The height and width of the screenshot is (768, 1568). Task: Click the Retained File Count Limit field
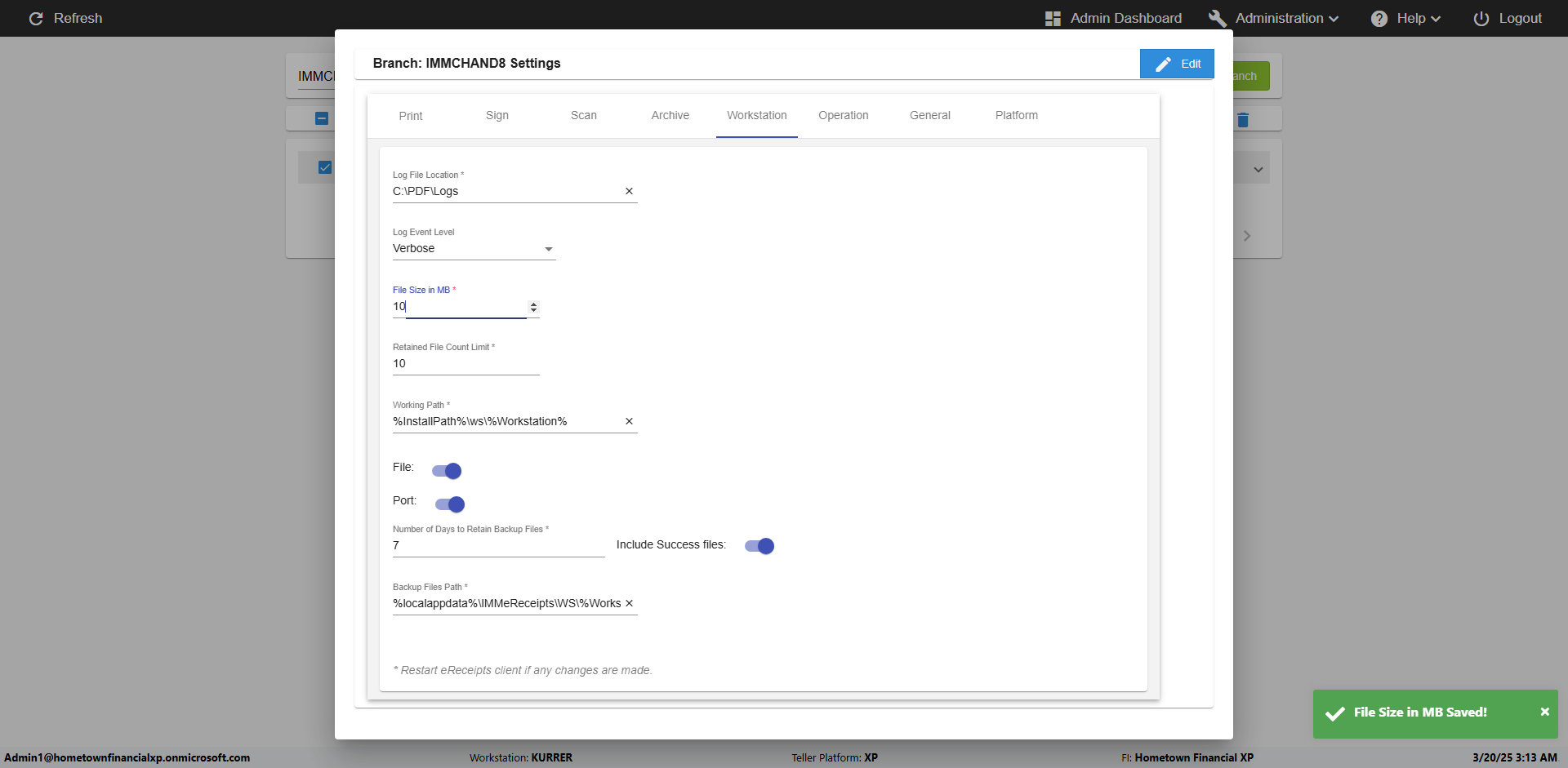coord(465,364)
